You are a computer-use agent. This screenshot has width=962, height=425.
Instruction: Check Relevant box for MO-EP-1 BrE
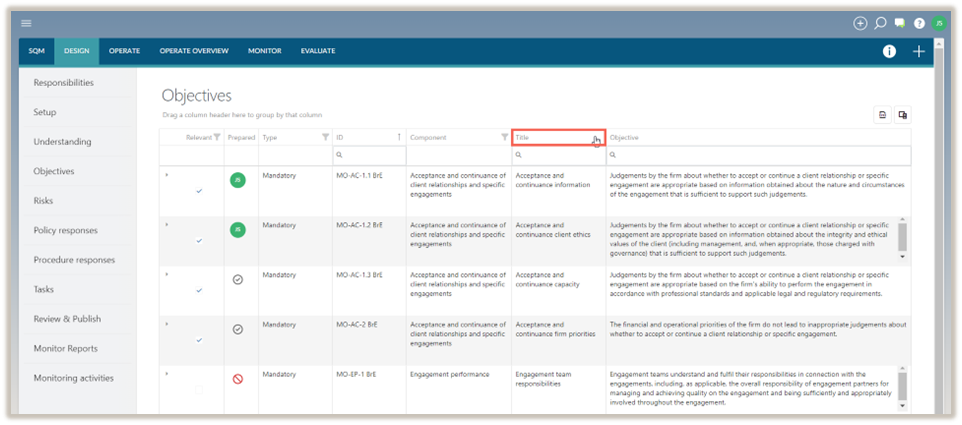coord(199,389)
